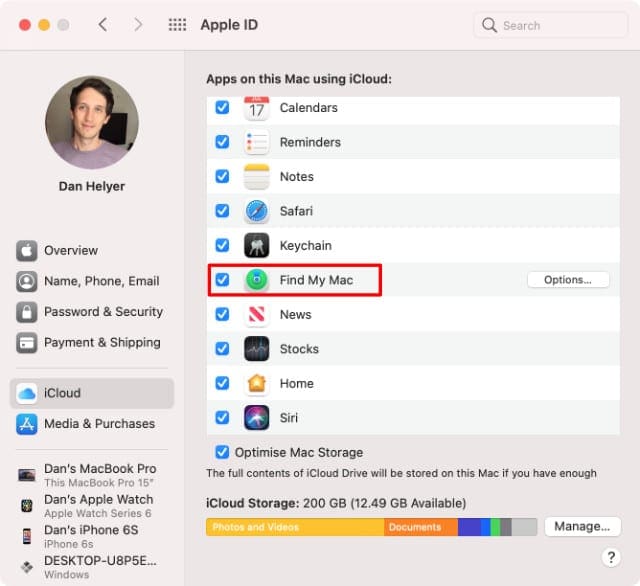Uncheck the Reminders checkbox
The height and width of the screenshot is (586, 640).
222,142
